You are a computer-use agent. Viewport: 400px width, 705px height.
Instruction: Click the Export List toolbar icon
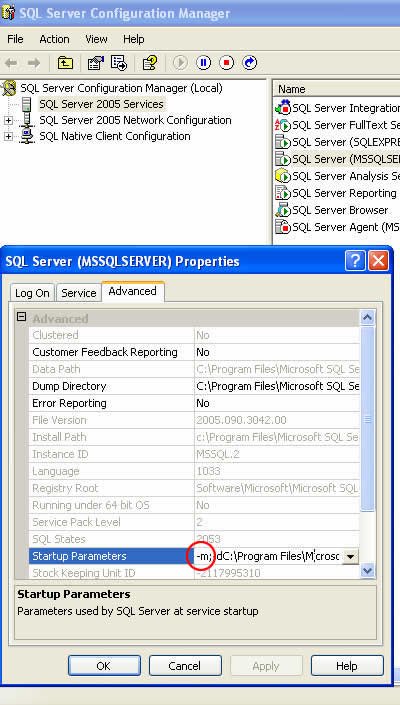pyautogui.click(x=119, y=62)
